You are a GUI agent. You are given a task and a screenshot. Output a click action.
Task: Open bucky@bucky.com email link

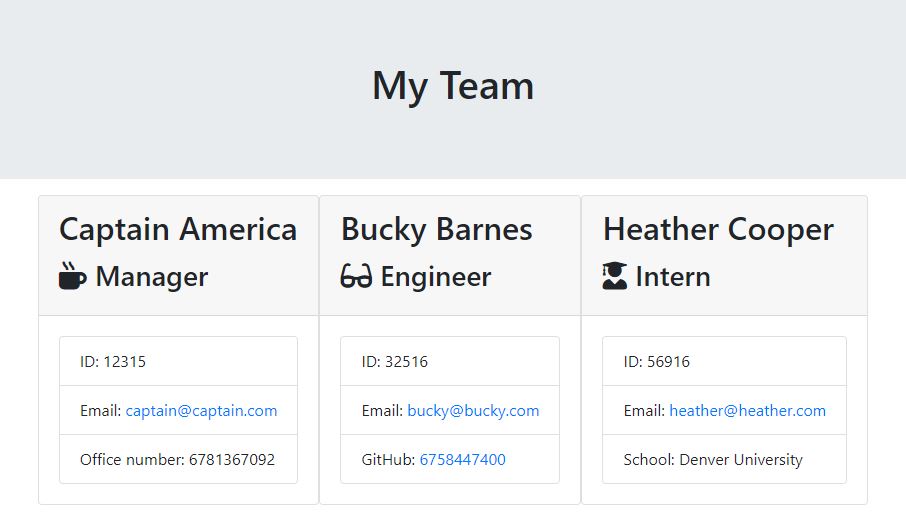point(473,410)
